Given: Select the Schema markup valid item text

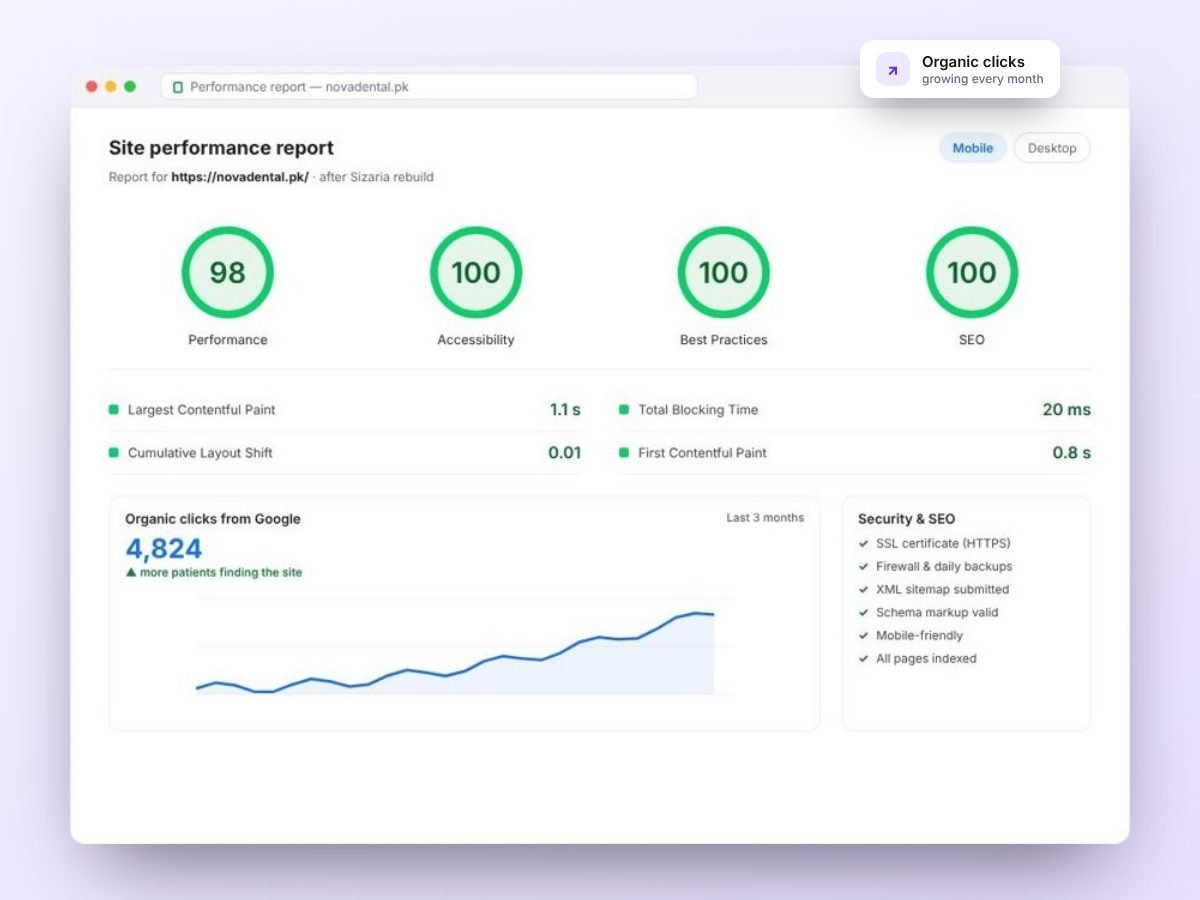Looking at the screenshot, I should [x=937, y=613].
